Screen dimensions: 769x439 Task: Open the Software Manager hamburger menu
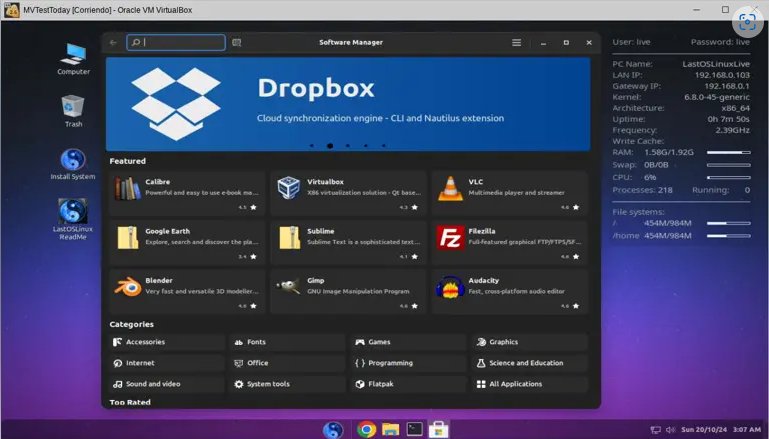[x=516, y=43]
